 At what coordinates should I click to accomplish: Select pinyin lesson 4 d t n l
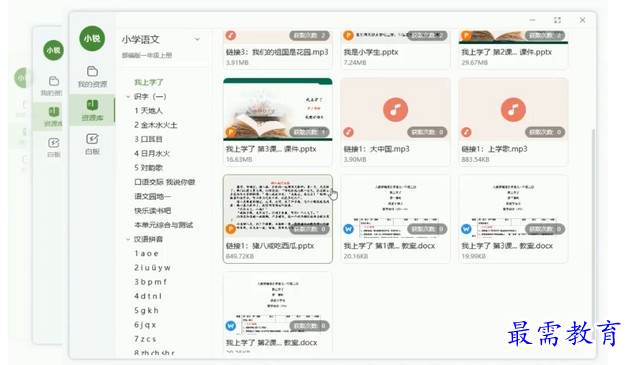148,296
